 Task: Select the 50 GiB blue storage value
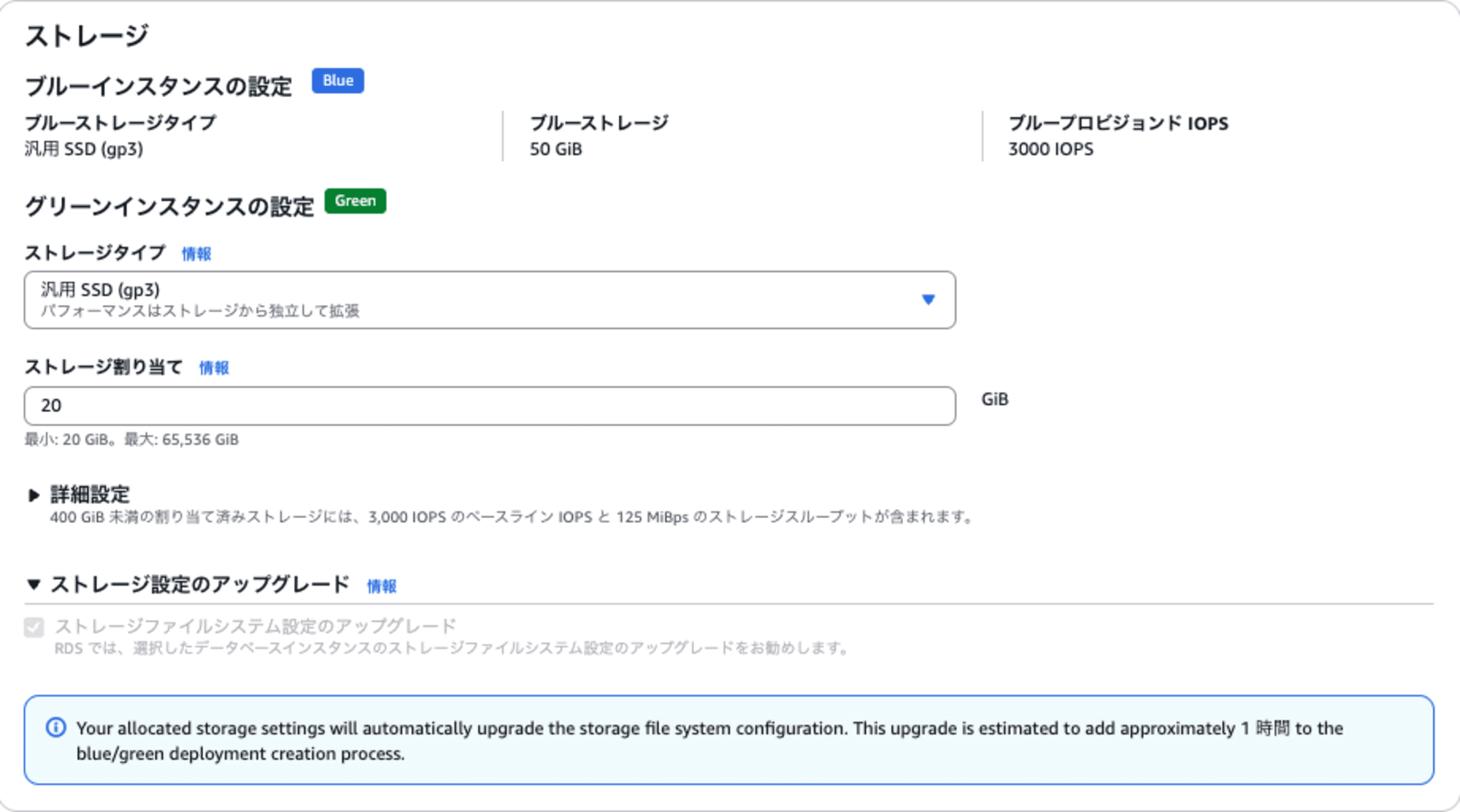[x=556, y=149]
